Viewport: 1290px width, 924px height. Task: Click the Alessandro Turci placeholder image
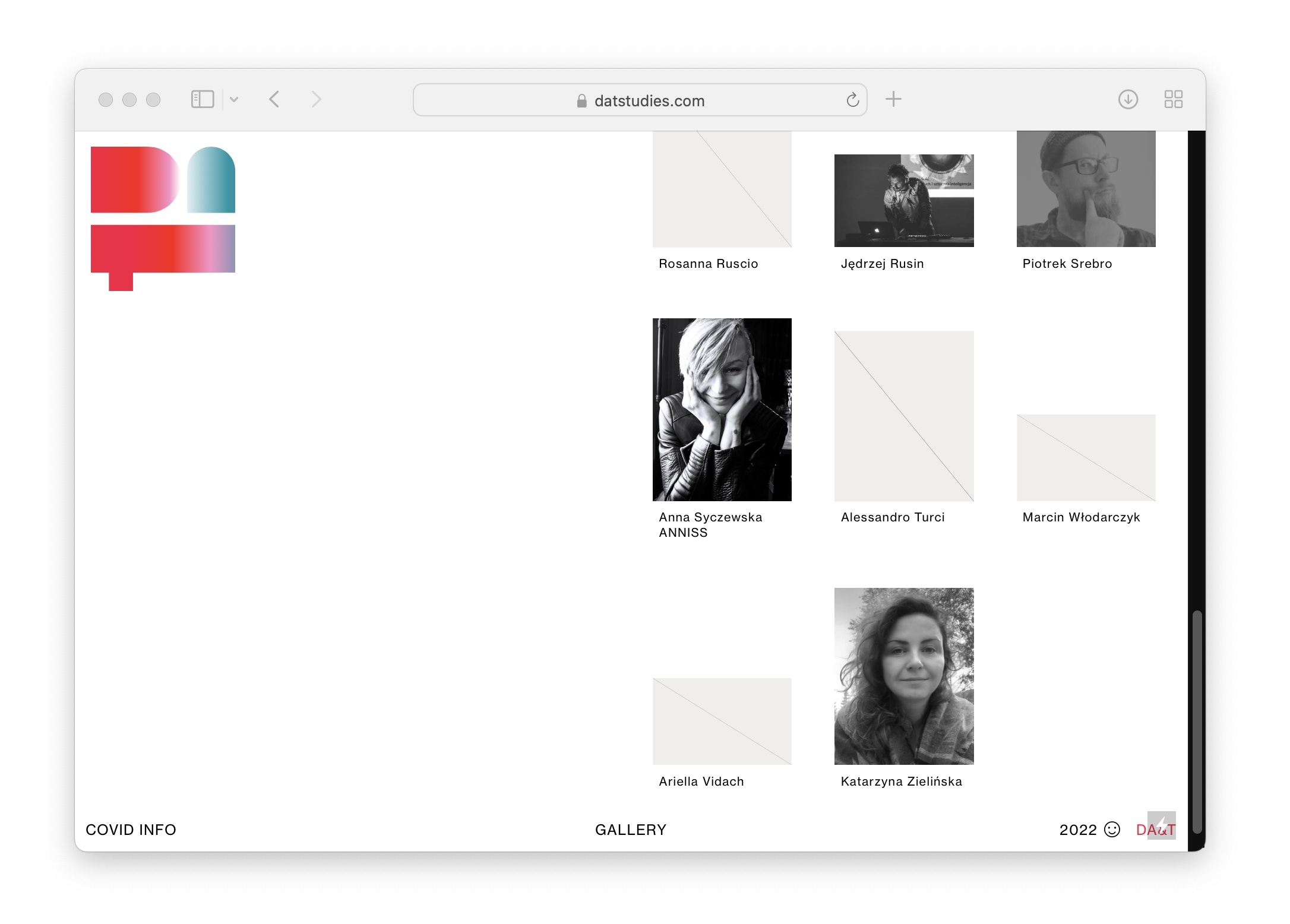[903, 416]
